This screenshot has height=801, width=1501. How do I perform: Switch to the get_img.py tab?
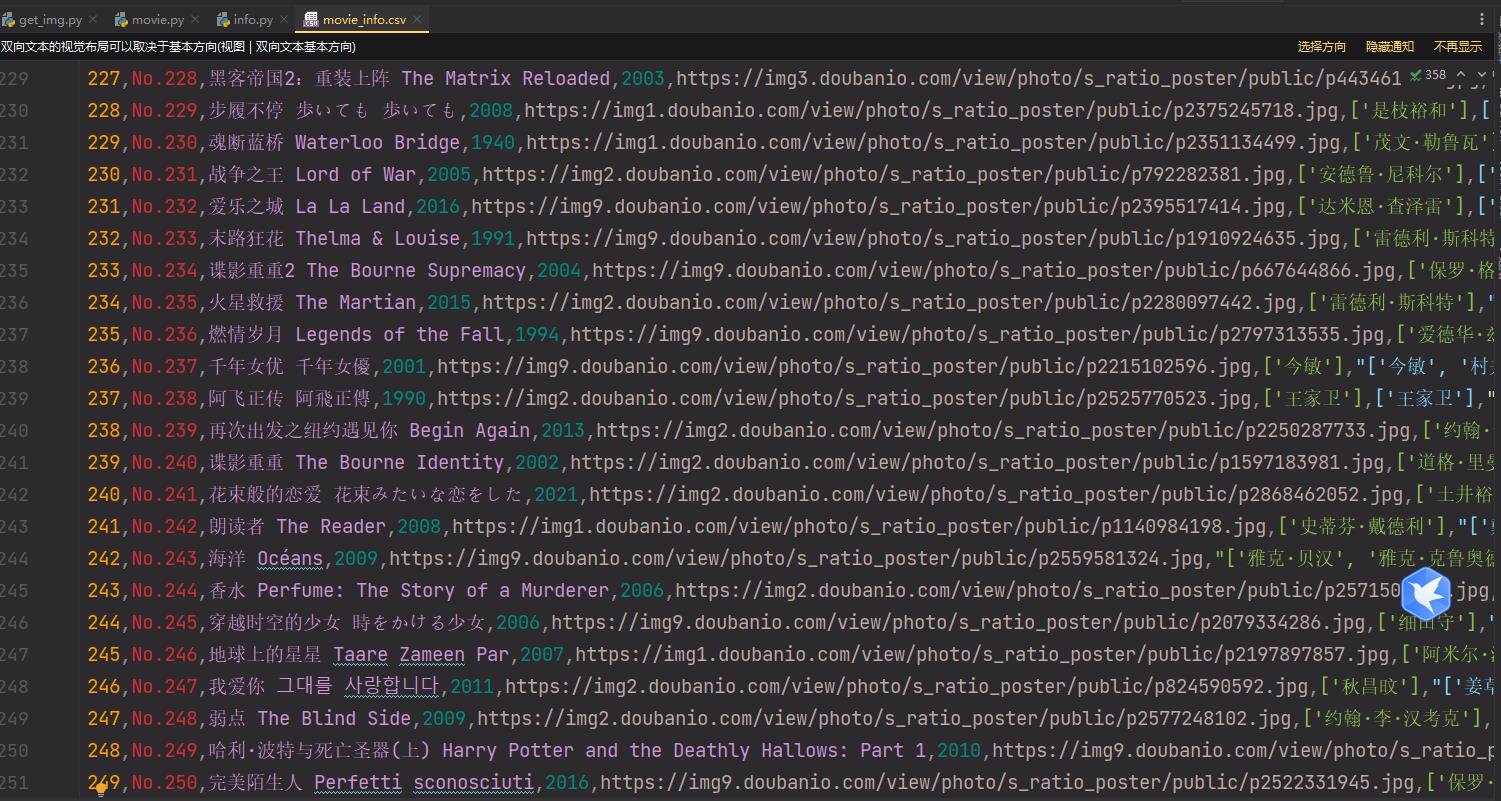(x=50, y=19)
